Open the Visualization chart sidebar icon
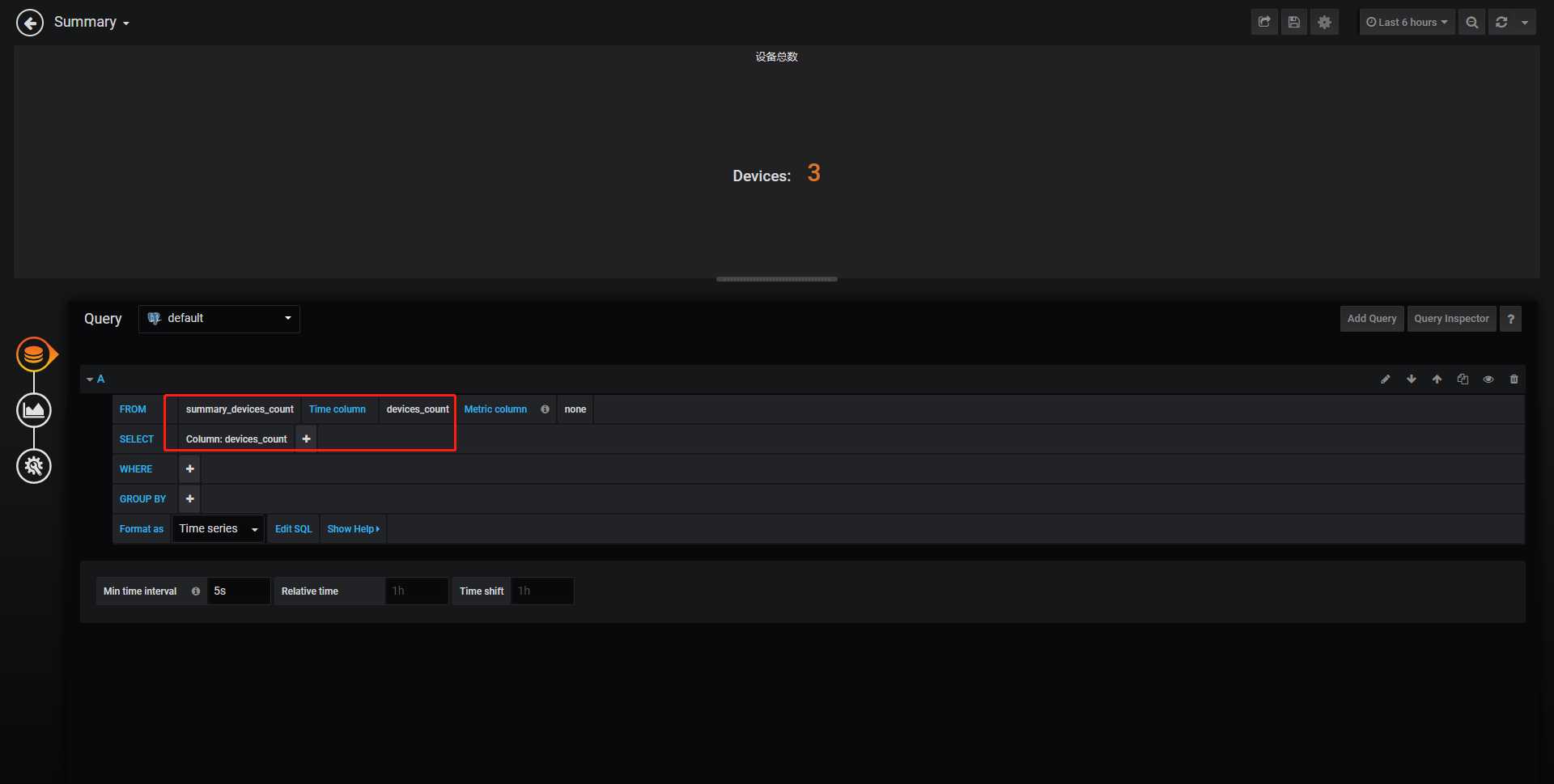Image resolution: width=1554 pixels, height=784 pixels. (x=34, y=410)
